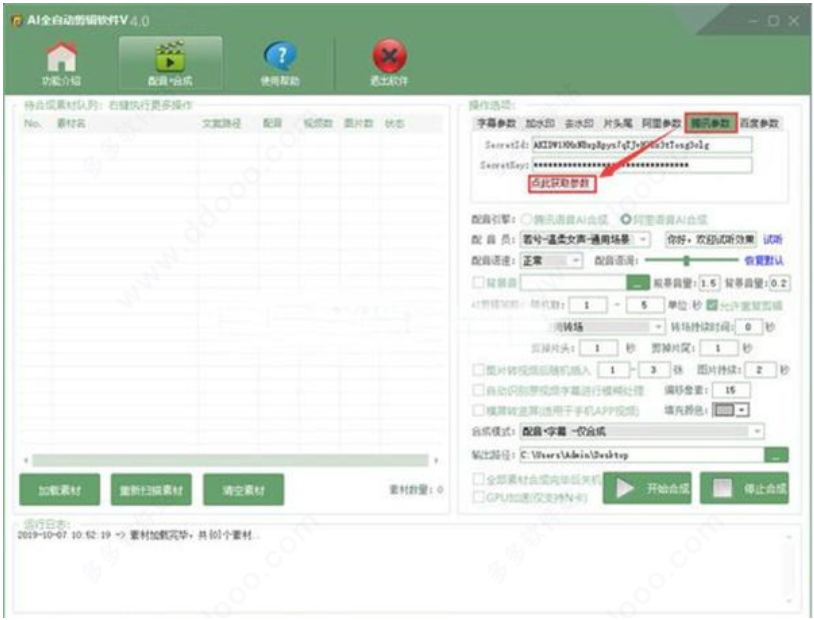
Task: Click the 恢复默认 link
Action: (764, 260)
